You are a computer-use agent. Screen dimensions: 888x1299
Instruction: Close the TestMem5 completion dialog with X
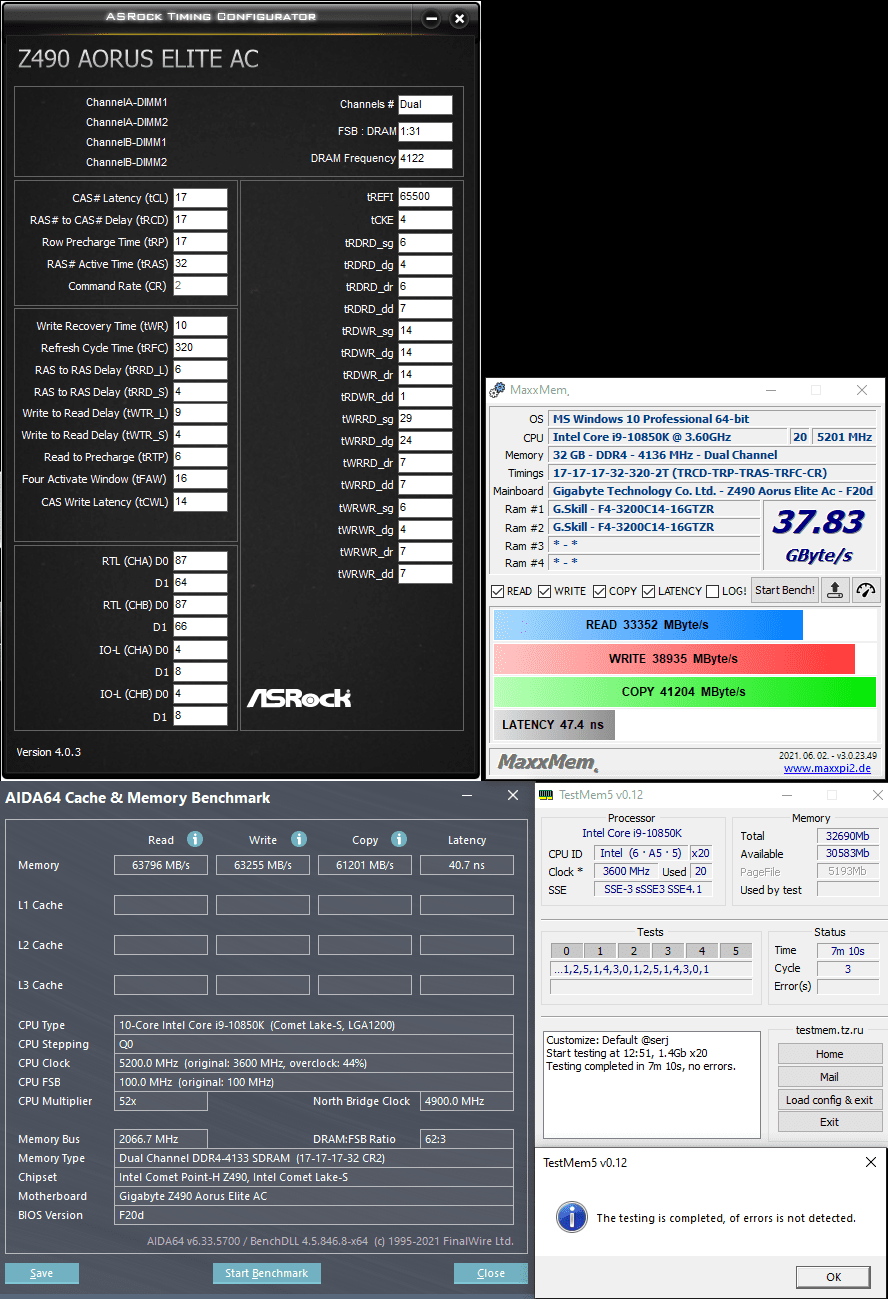pyautogui.click(x=869, y=1162)
